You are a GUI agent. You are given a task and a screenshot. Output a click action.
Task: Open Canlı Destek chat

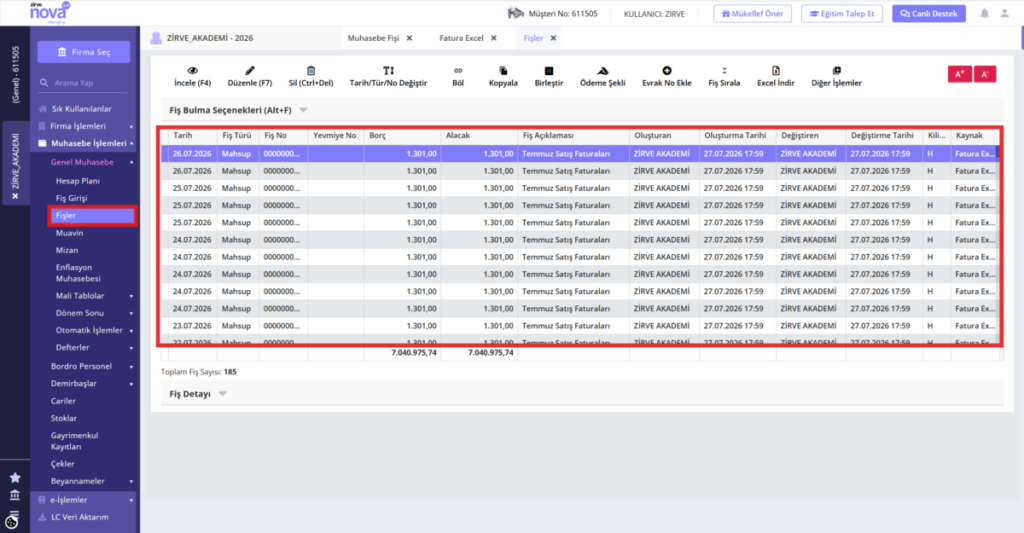tap(929, 13)
